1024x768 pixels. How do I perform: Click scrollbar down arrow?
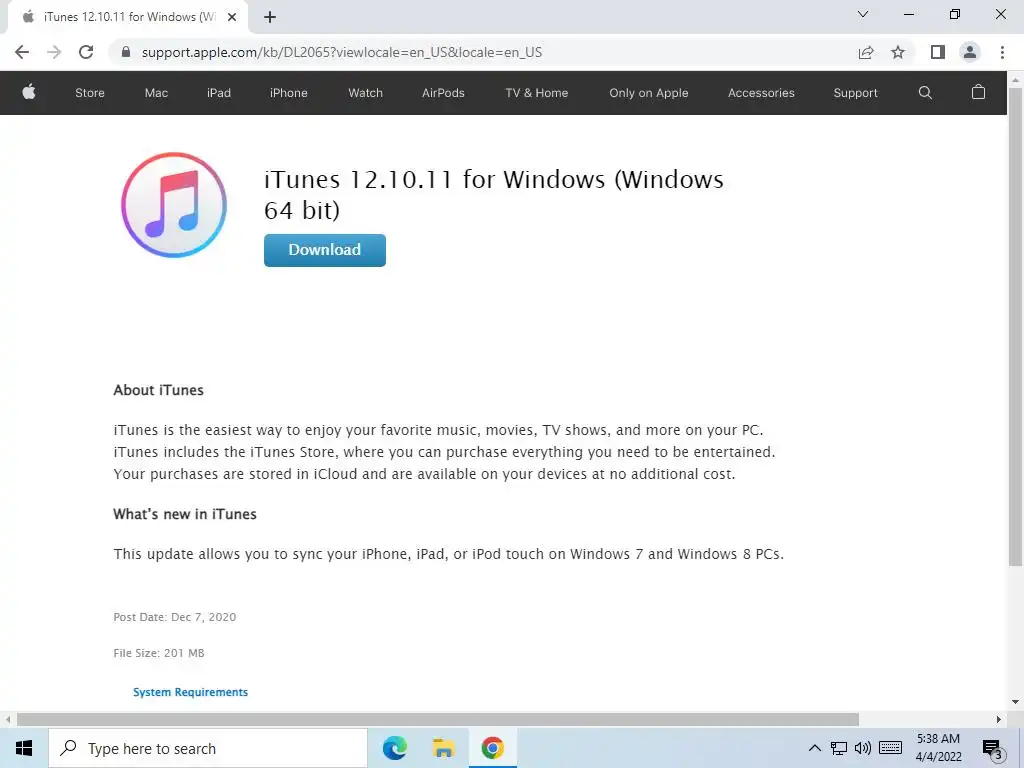click(x=1015, y=702)
